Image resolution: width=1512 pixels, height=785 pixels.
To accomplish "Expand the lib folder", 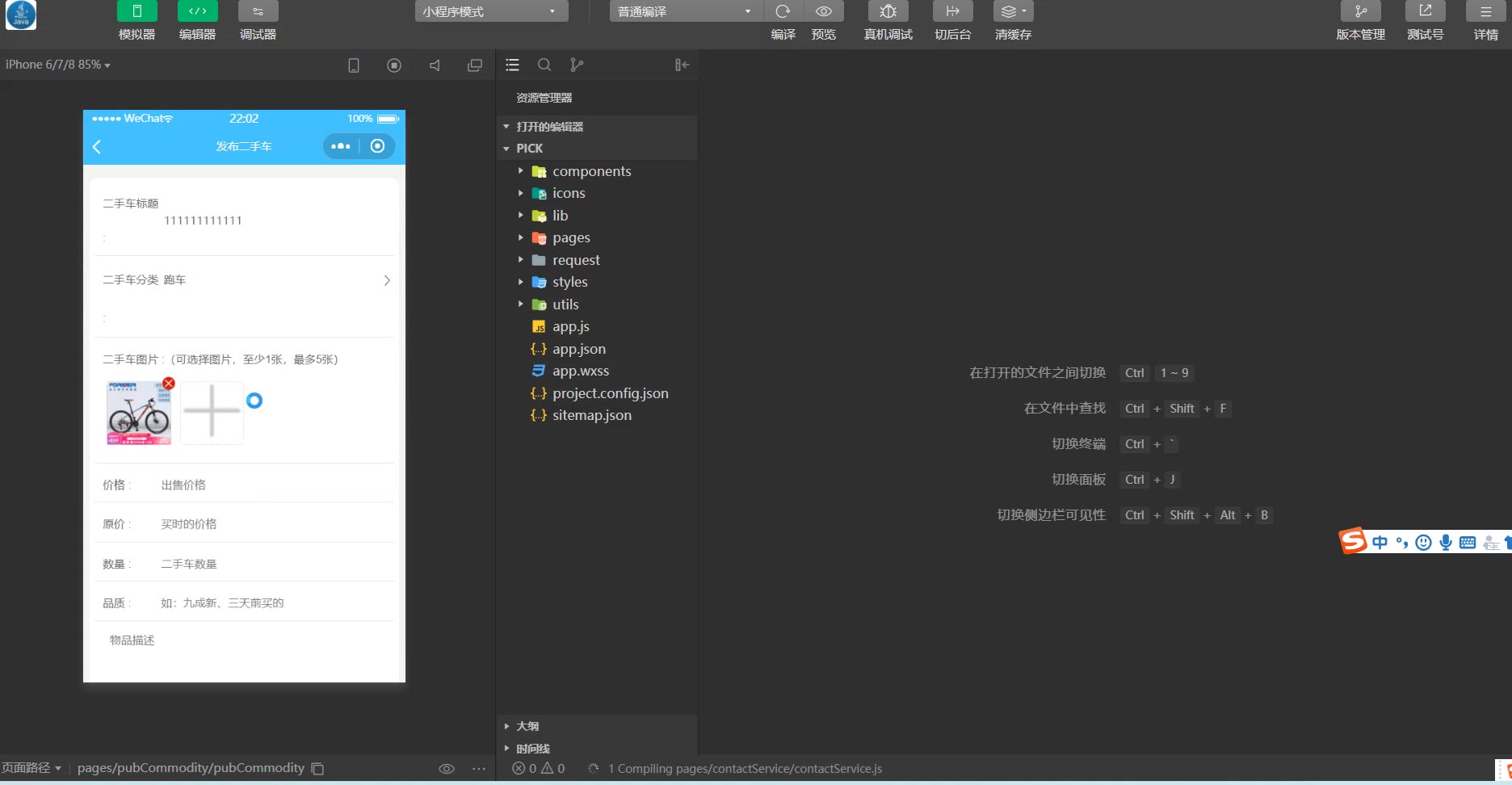I will coord(597,216).
